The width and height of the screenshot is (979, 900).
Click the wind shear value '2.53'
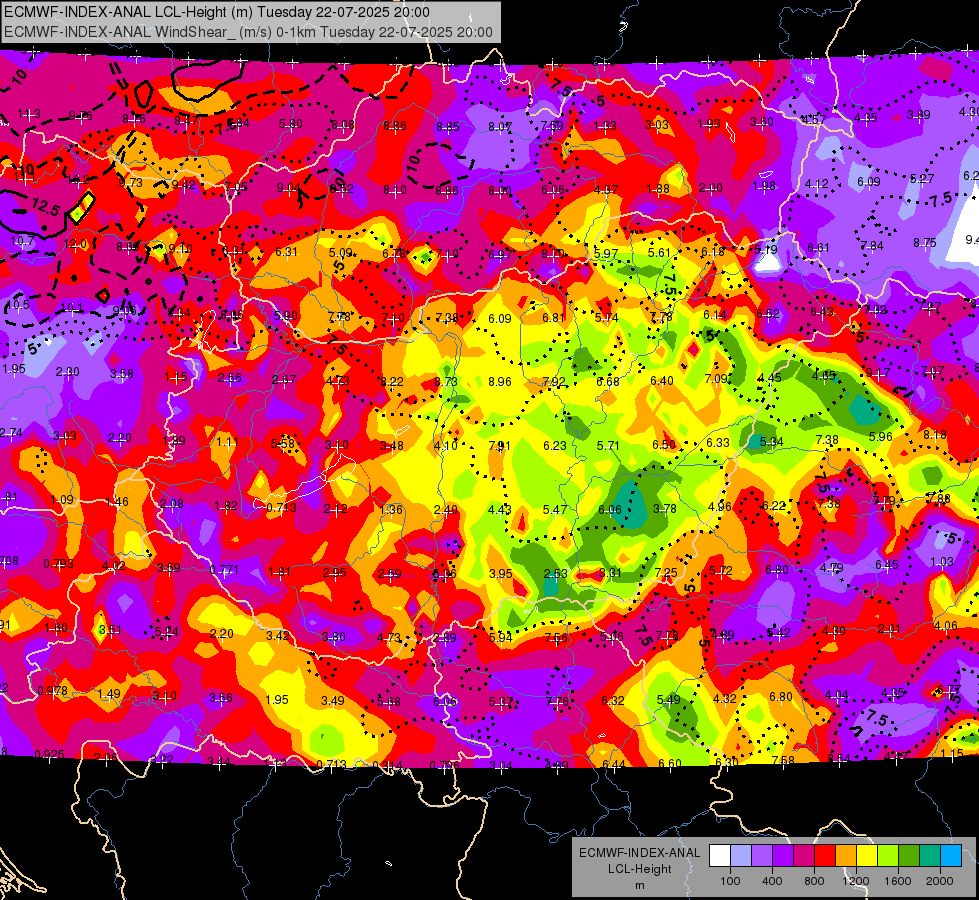(x=555, y=573)
